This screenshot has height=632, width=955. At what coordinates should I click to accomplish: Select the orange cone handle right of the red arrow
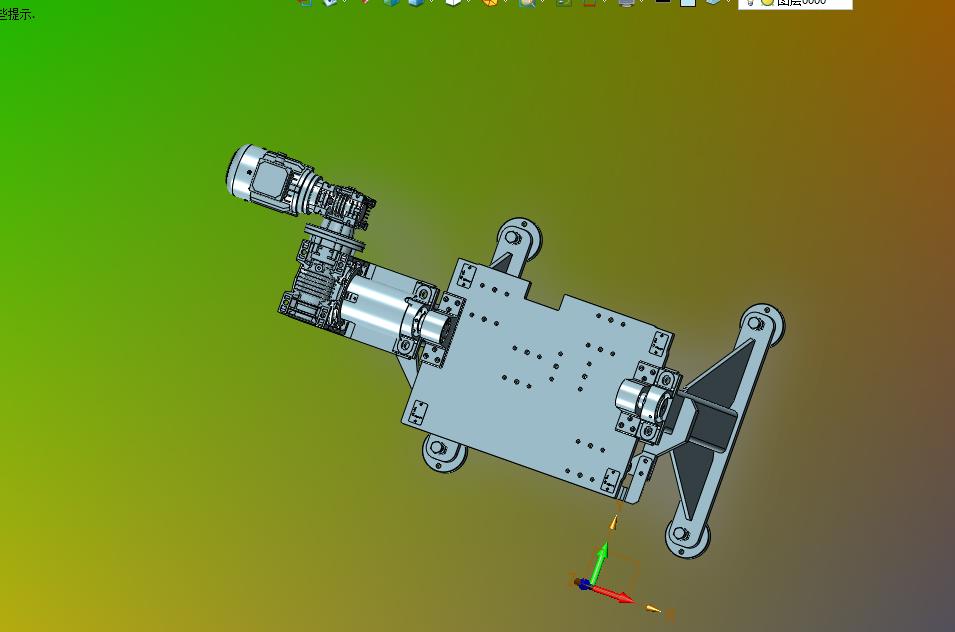(x=652, y=608)
